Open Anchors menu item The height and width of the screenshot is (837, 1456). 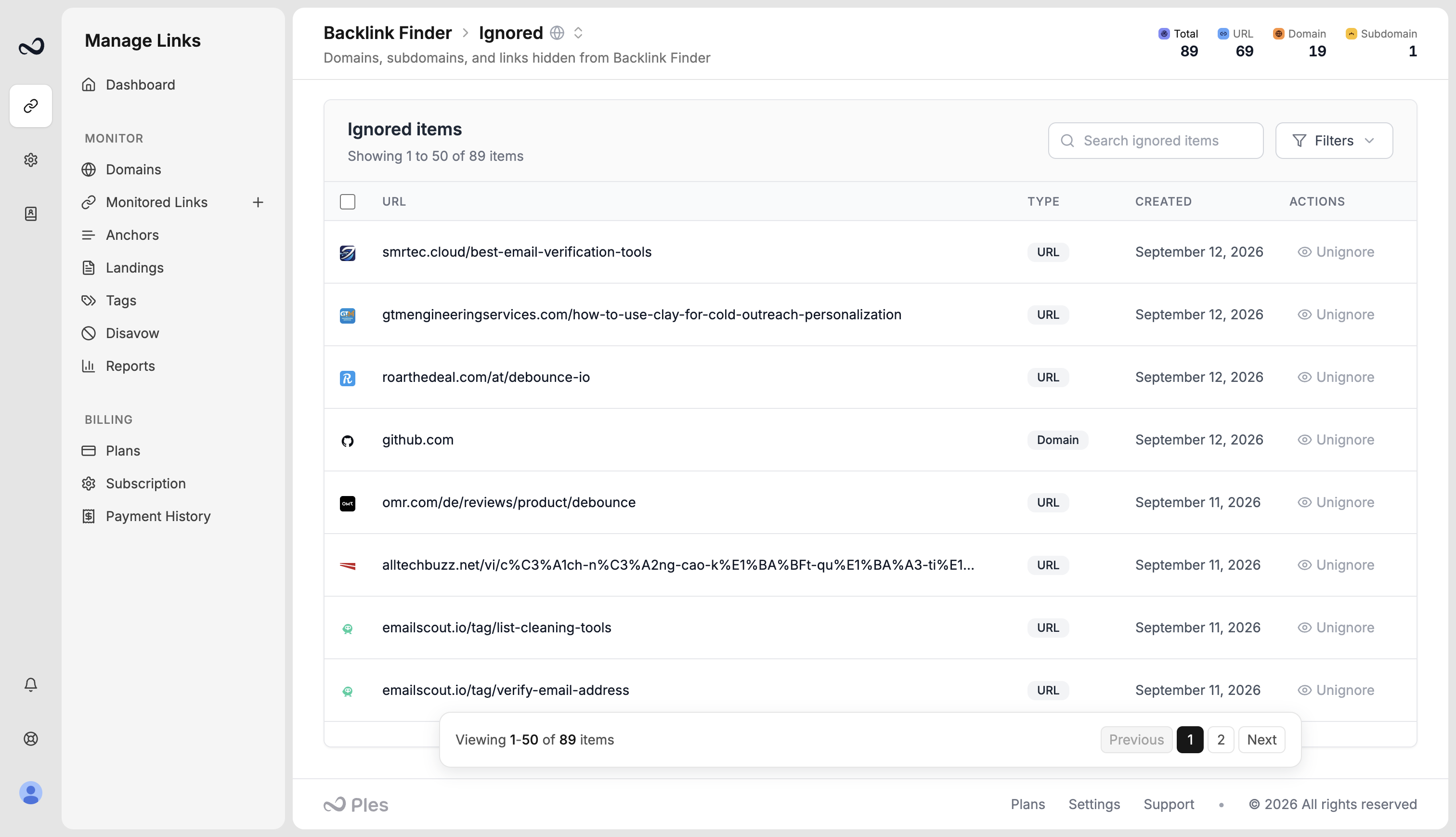click(121, 235)
